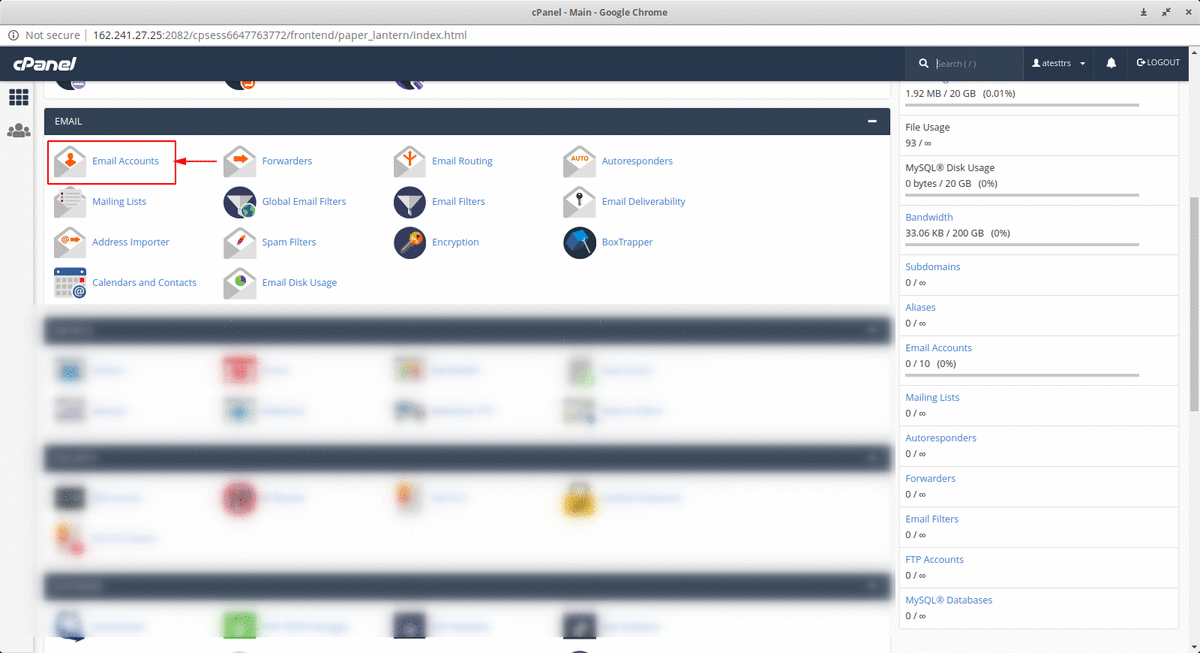Screen dimensions: 1200x653
Task: Open the Email Routing icon
Action: click(x=410, y=161)
